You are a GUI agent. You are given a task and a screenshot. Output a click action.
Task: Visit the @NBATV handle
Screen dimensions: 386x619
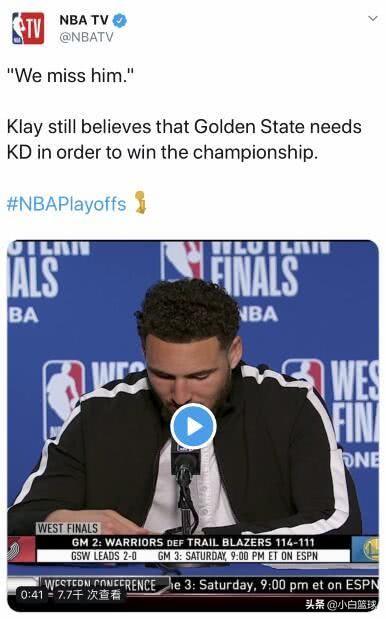86,37
